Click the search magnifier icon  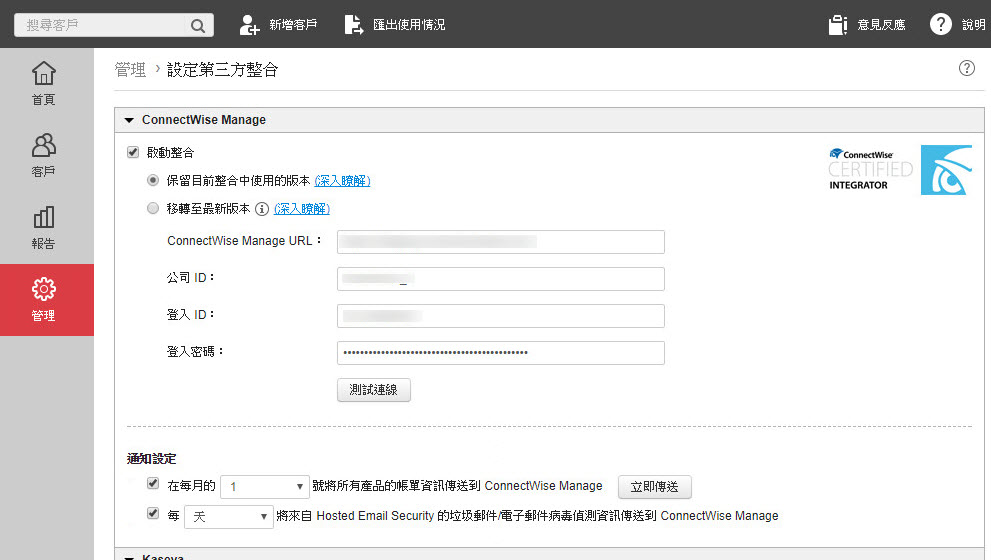point(198,25)
